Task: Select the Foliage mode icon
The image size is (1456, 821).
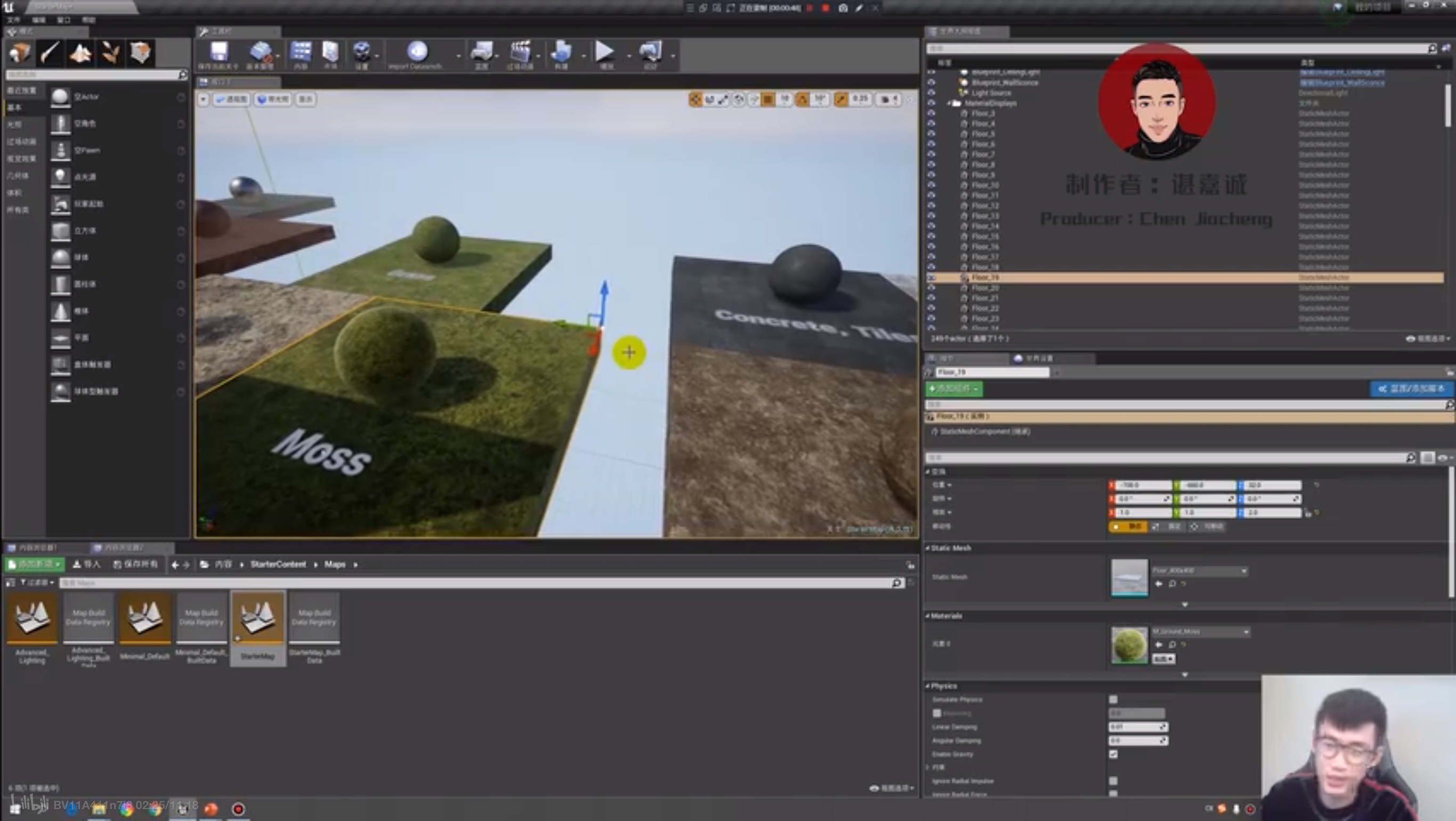Action: click(110, 53)
